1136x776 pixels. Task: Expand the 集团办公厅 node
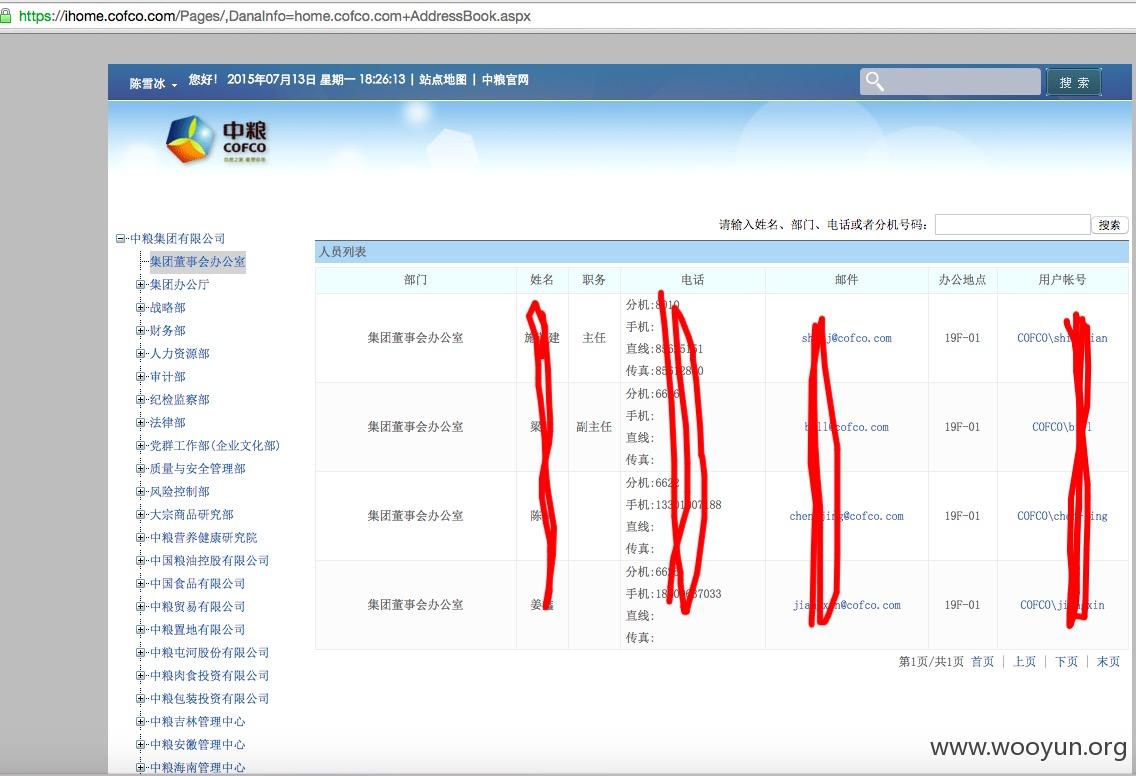click(141, 285)
